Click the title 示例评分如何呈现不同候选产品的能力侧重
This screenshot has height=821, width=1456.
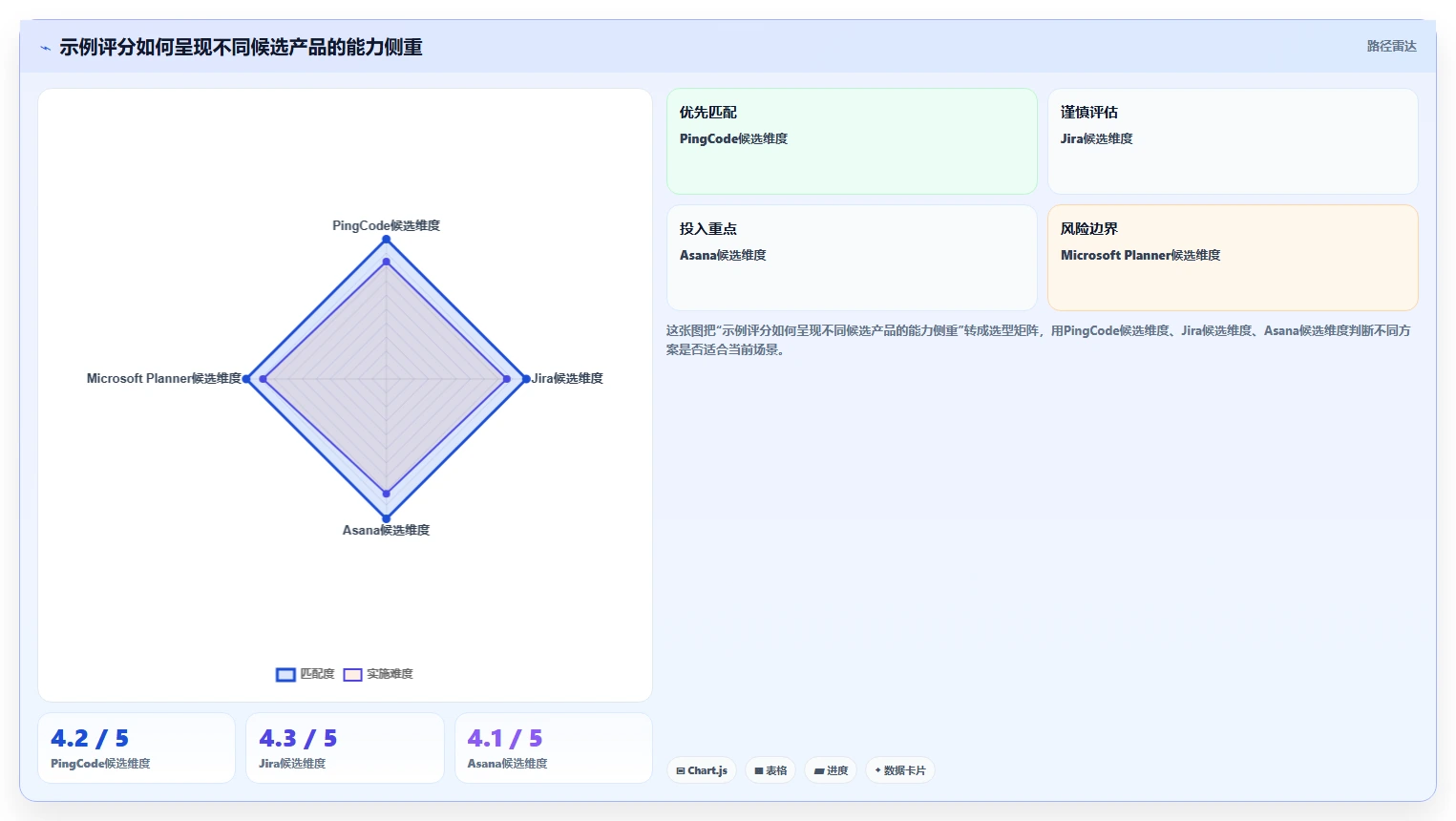pyautogui.click(x=241, y=47)
